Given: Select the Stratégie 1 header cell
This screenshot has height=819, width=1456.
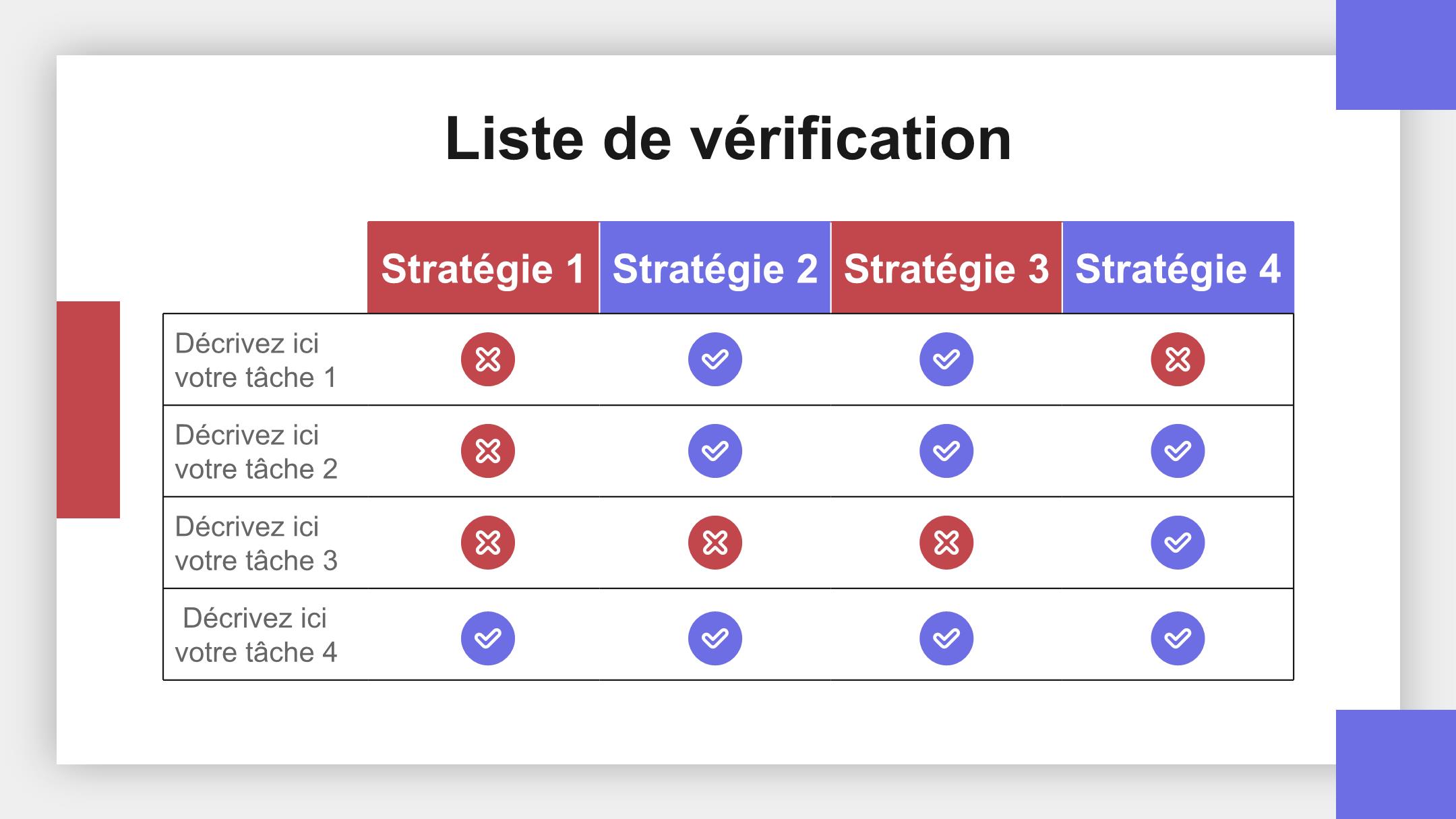Looking at the screenshot, I should [x=483, y=267].
